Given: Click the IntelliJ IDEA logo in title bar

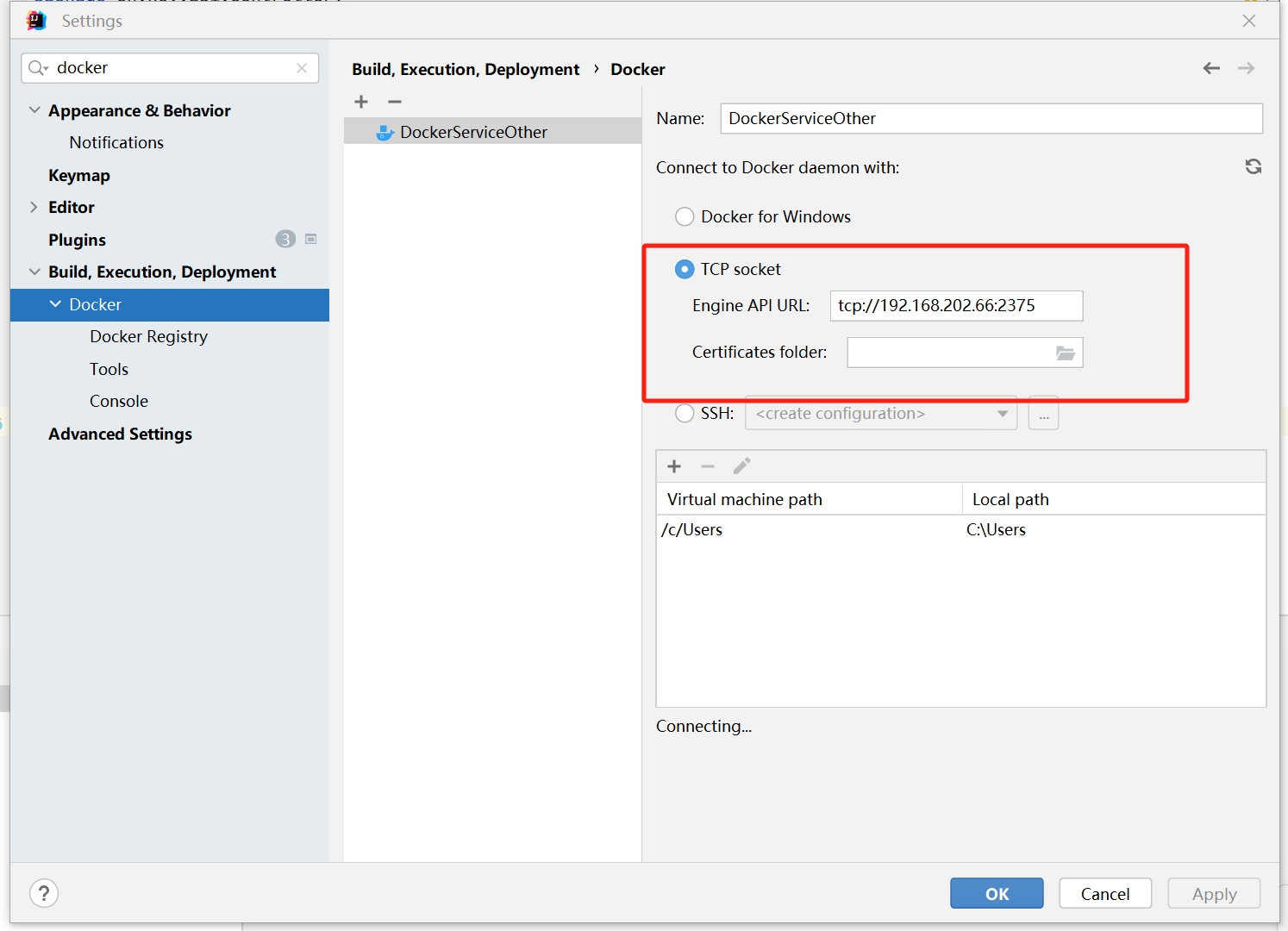Looking at the screenshot, I should point(36,21).
